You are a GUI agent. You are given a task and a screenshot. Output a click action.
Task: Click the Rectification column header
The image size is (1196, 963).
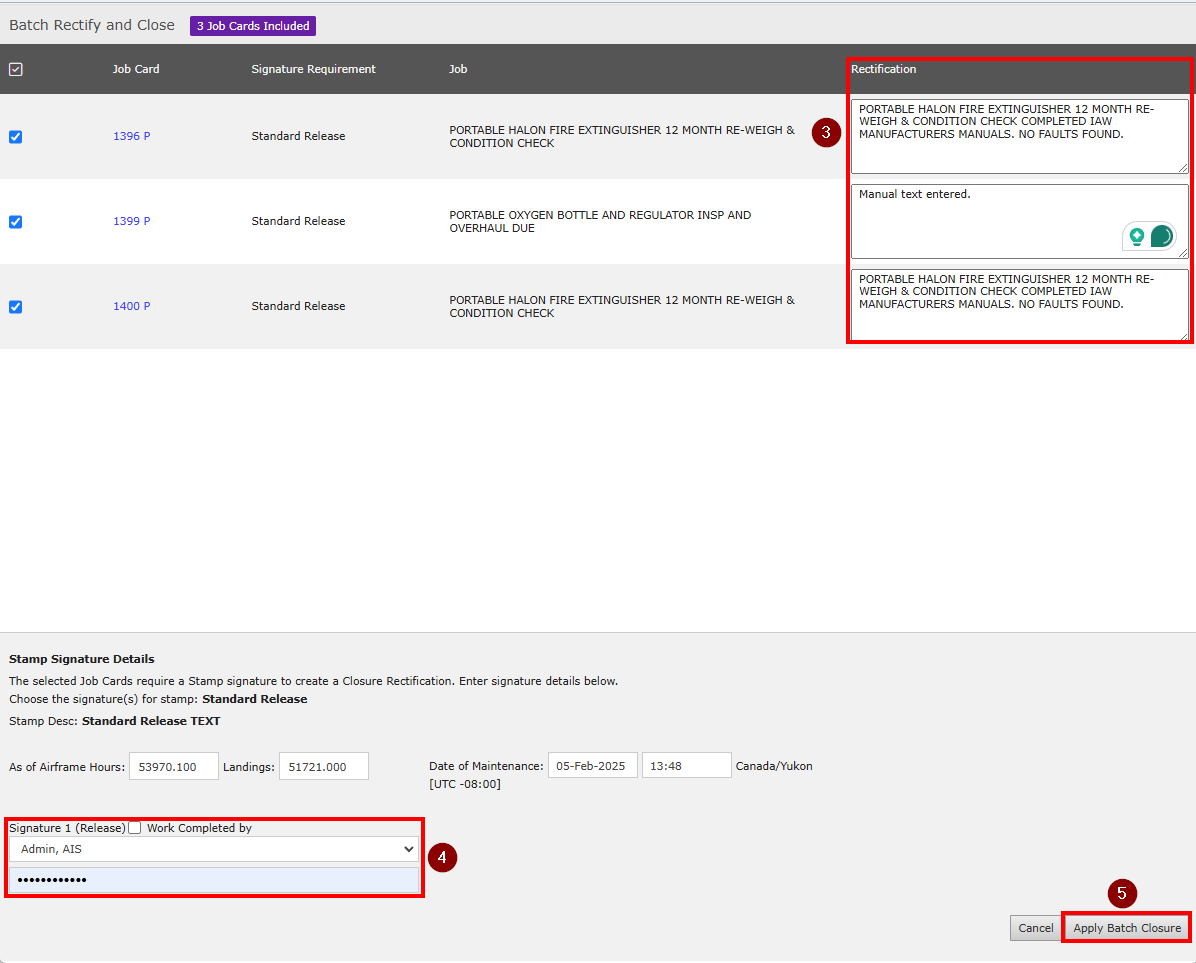click(x=883, y=69)
